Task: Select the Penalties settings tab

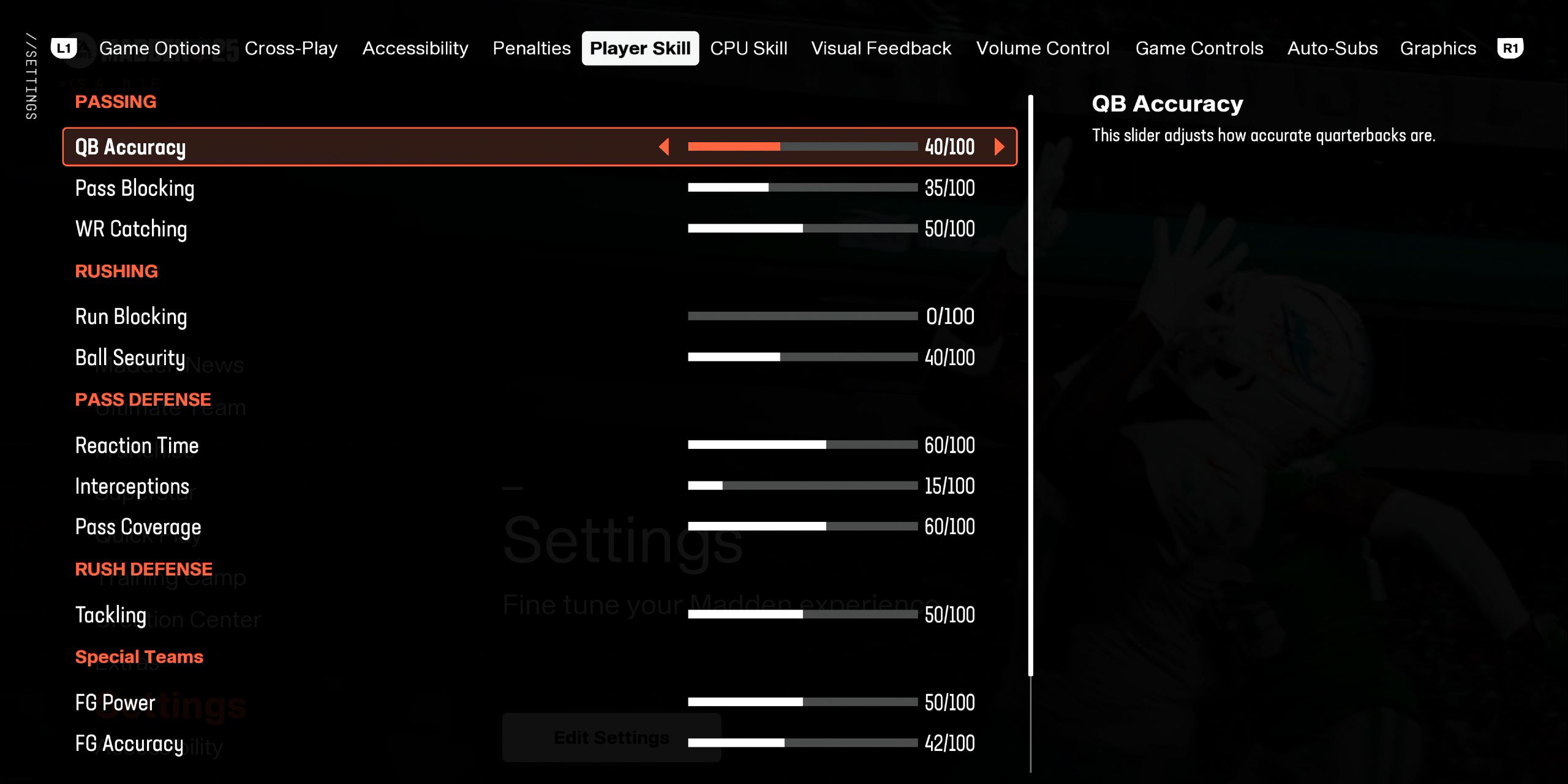Action: [x=531, y=47]
